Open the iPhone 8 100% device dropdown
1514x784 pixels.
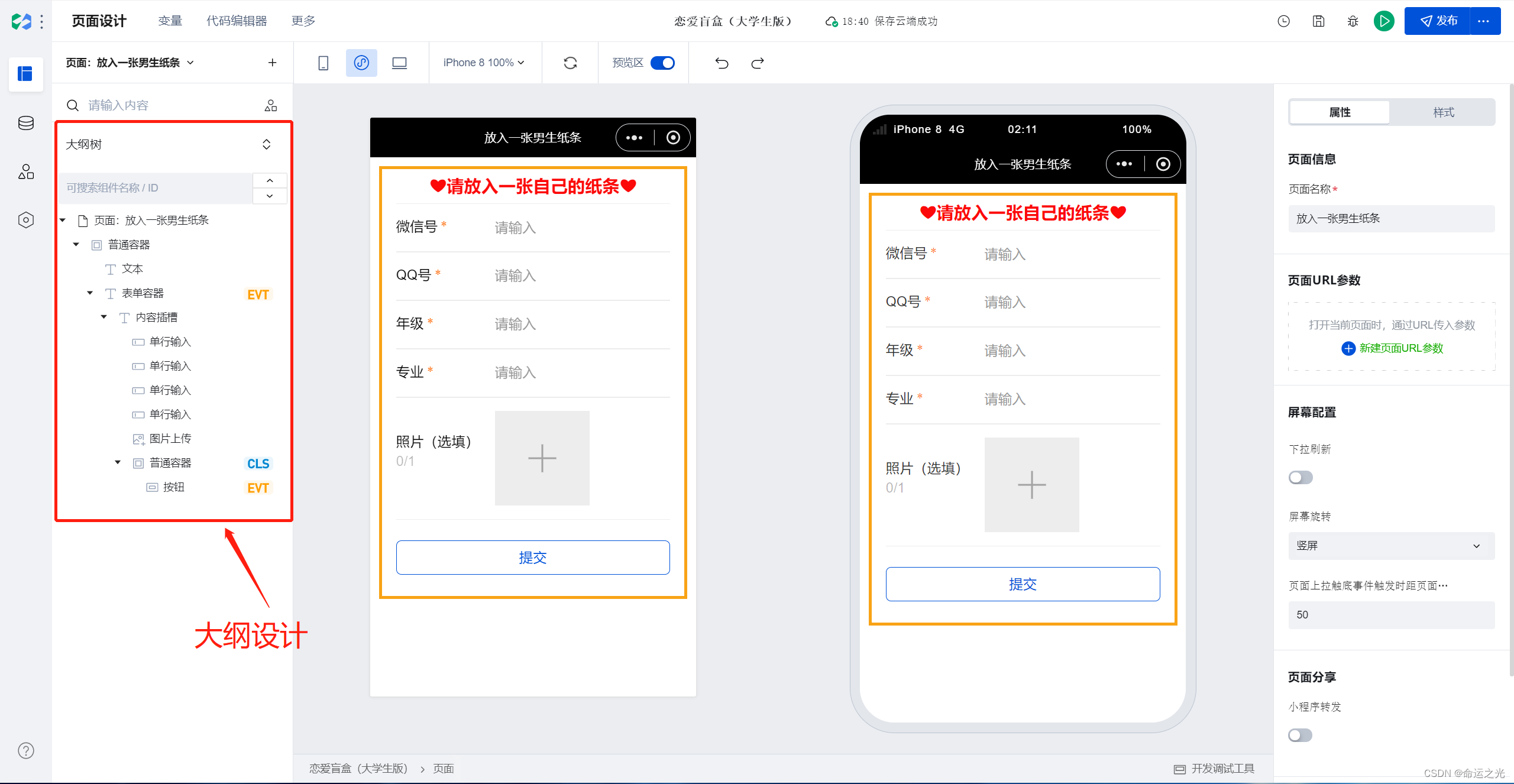[x=483, y=63]
